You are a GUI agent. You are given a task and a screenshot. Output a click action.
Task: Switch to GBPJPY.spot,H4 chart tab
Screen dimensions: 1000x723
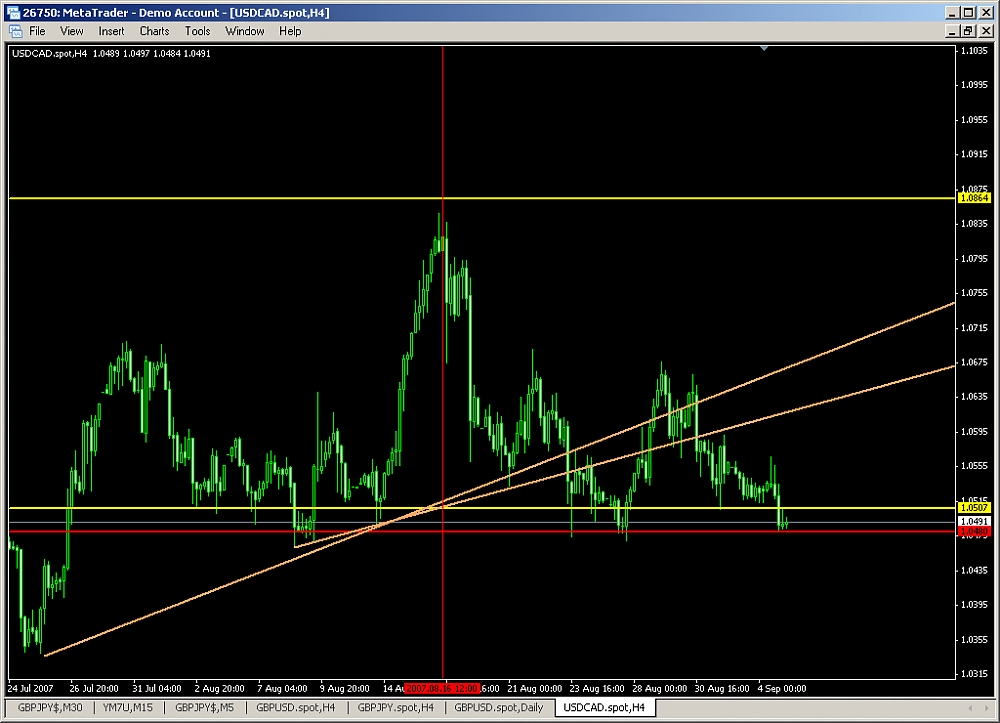395,707
